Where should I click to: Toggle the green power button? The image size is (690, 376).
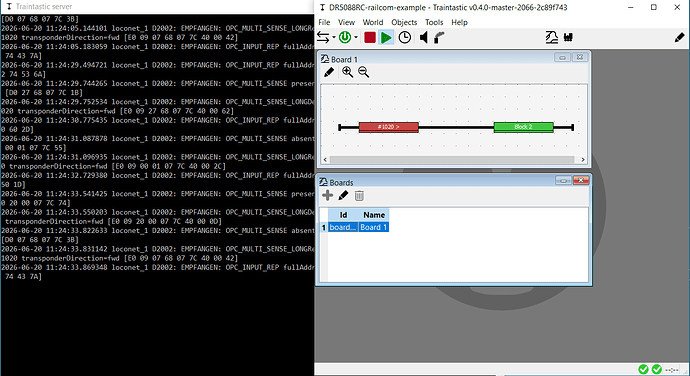[345, 38]
